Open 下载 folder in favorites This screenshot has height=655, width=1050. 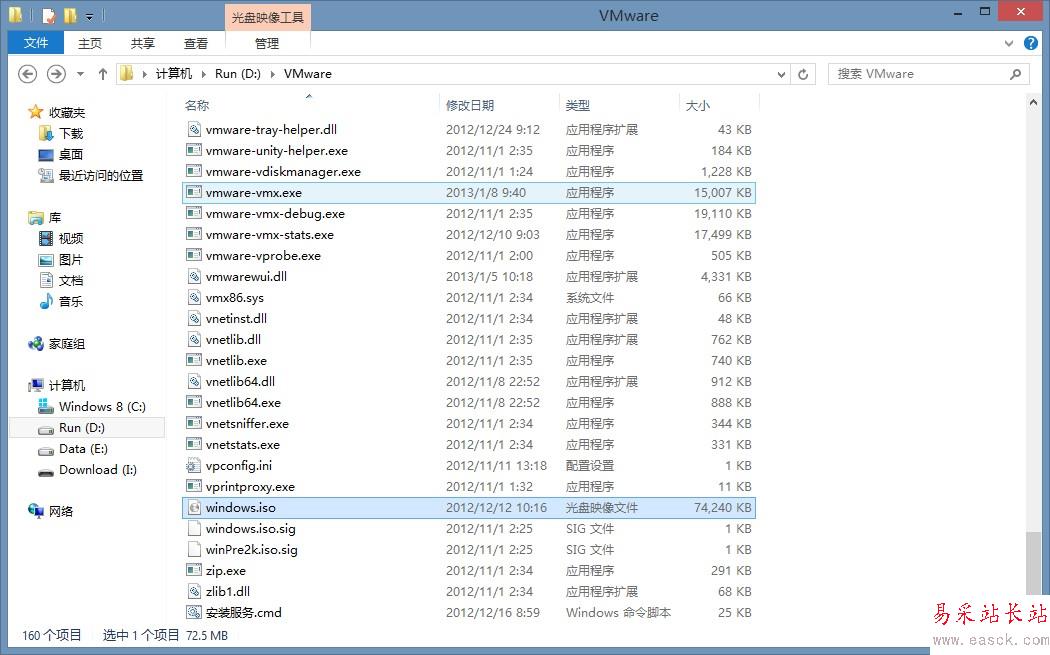(x=70, y=133)
